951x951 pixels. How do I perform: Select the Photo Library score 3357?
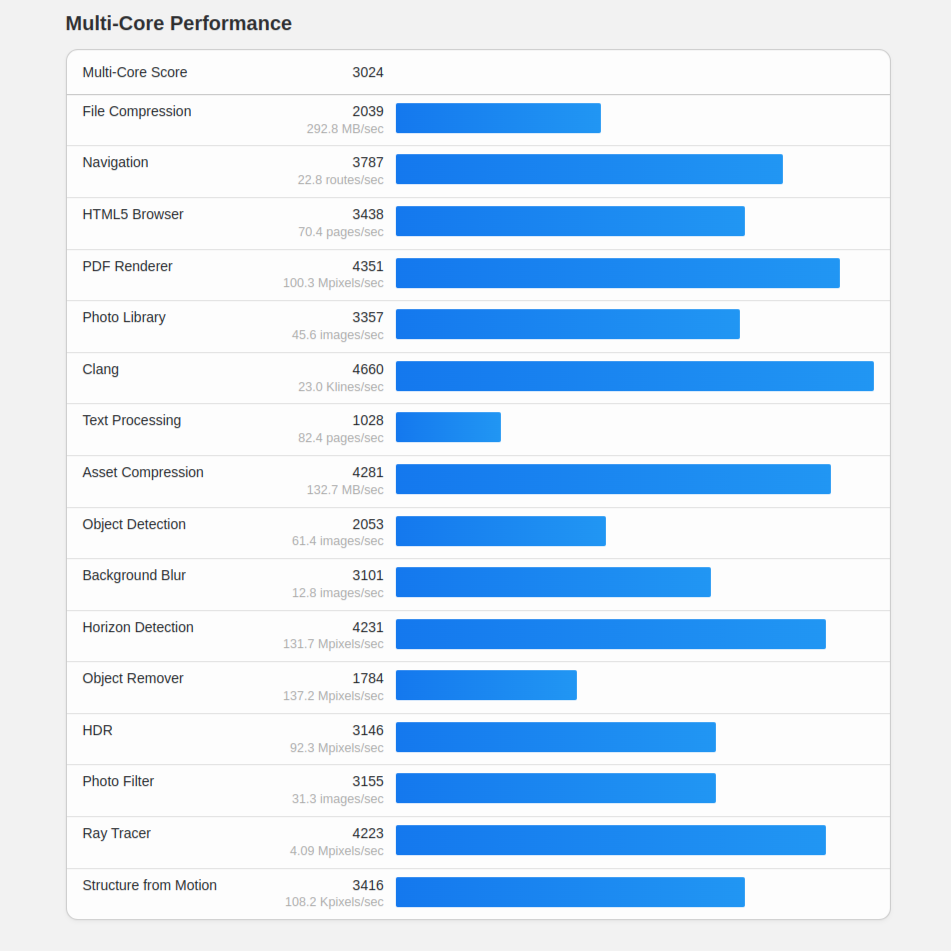pyautogui.click(x=367, y=317)
